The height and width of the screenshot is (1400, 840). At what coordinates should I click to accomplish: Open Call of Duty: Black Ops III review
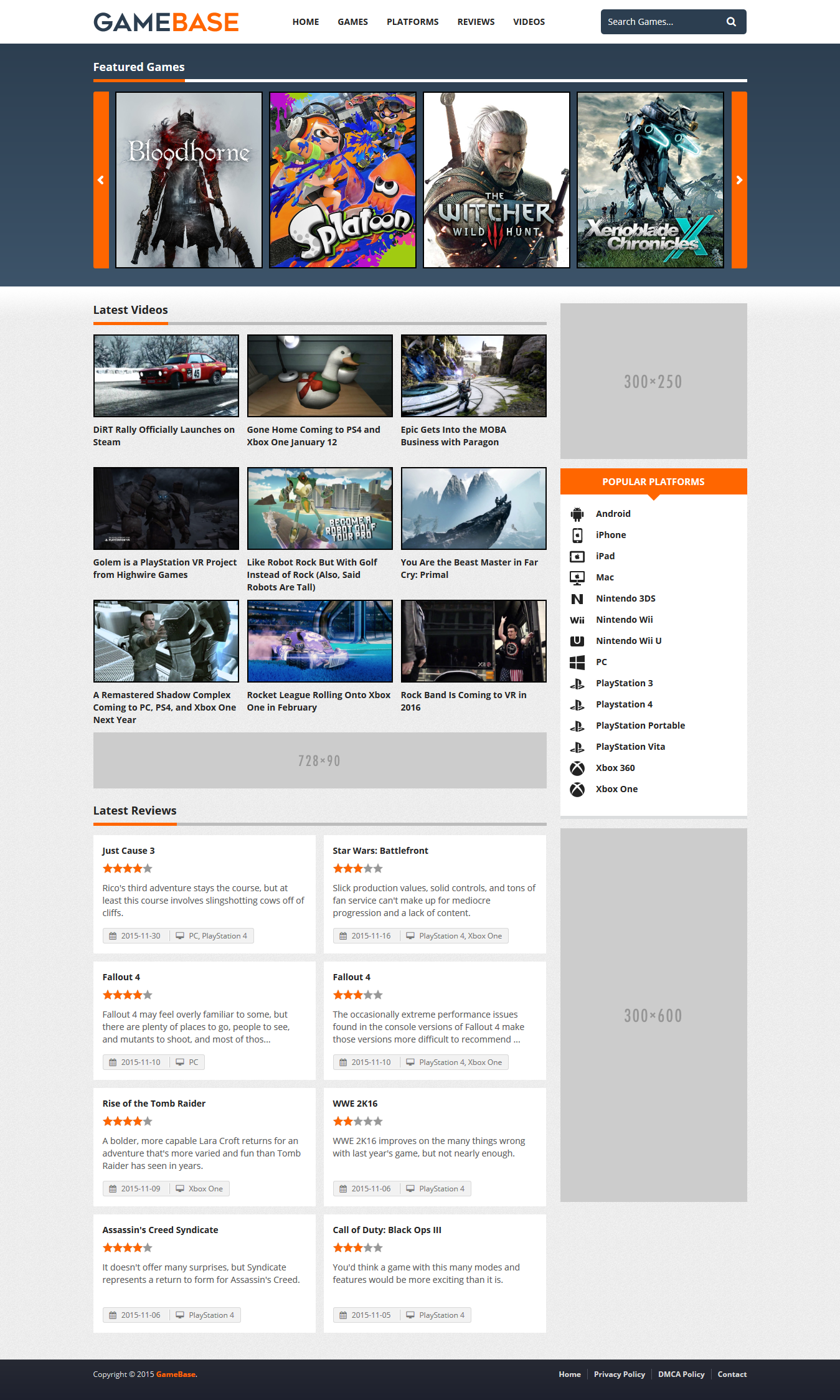(387, 1230)
